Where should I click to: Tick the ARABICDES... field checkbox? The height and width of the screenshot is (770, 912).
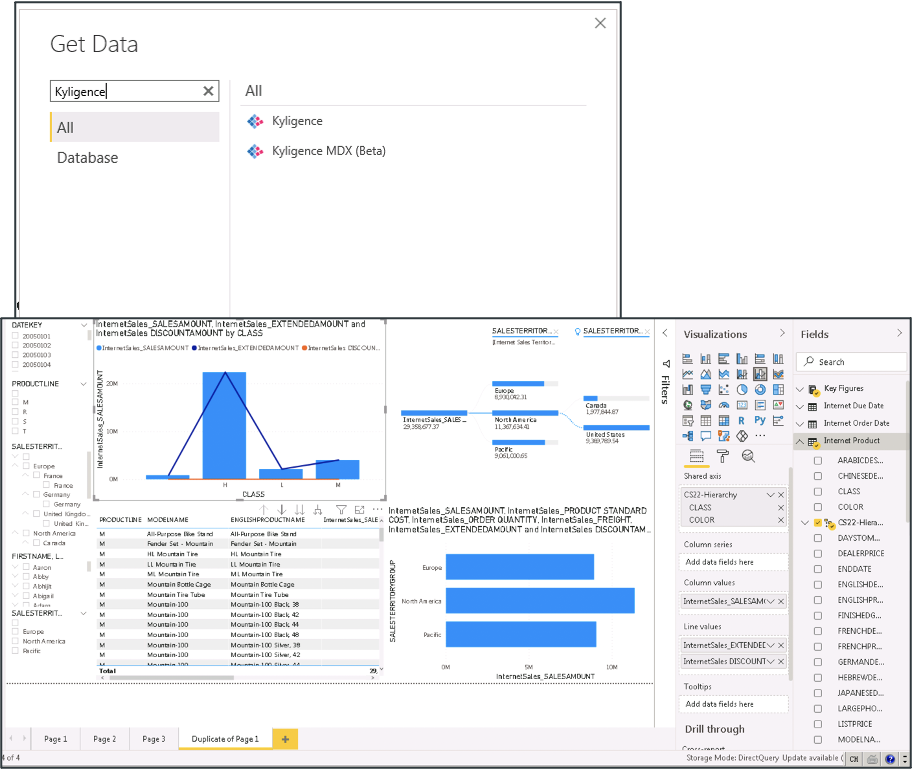pos(818,461)
